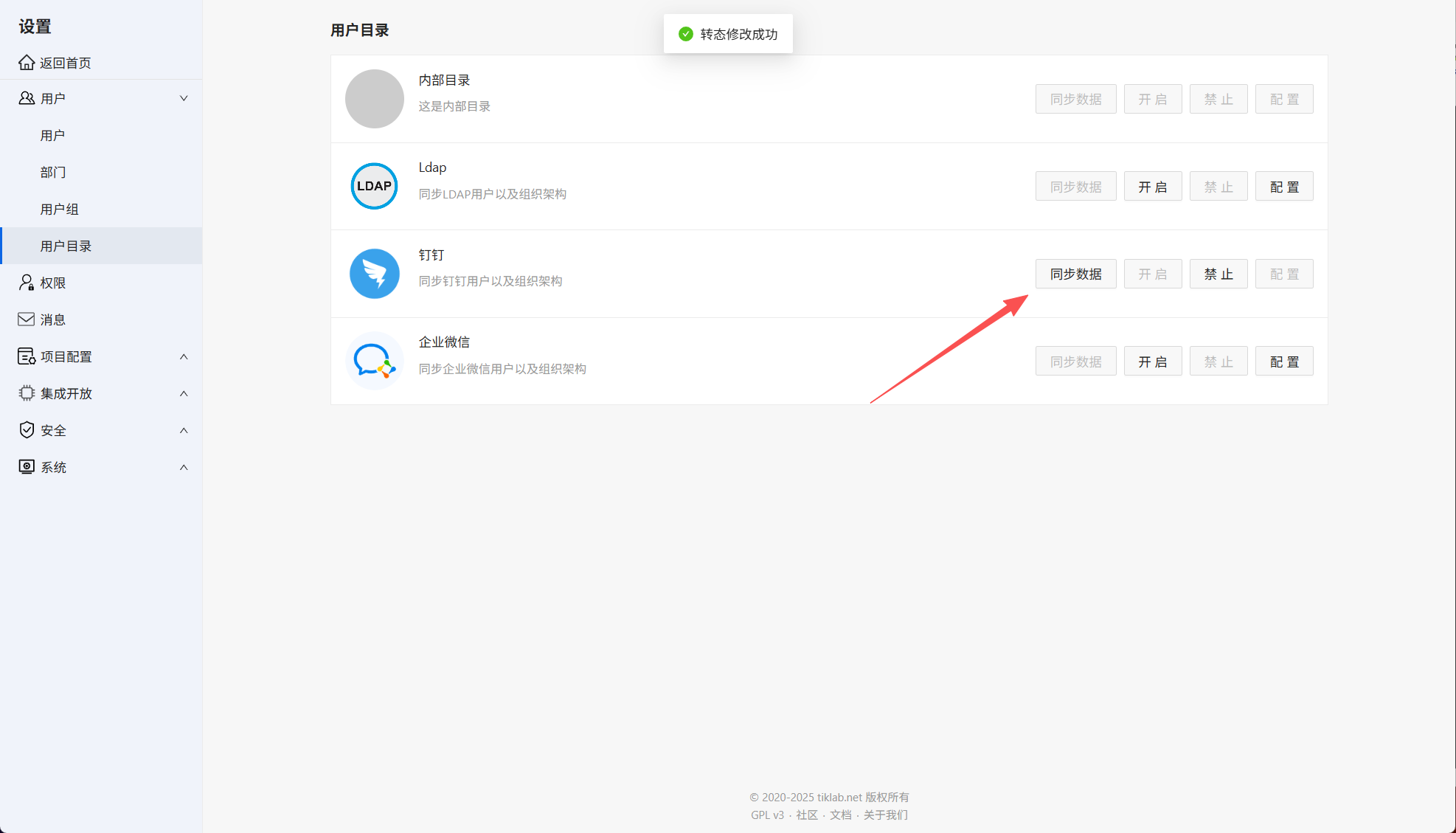
Task: Click the LDAP directory logo icon
Action: coord(374,186)
